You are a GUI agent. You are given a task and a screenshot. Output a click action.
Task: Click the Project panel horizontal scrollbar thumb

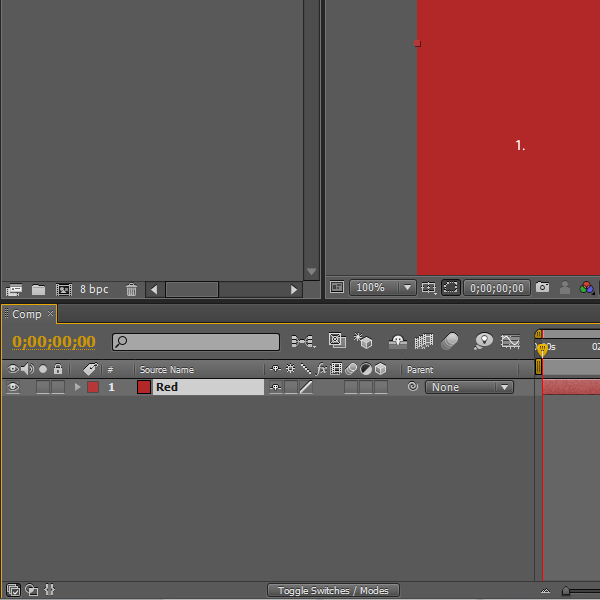(192, 290)
